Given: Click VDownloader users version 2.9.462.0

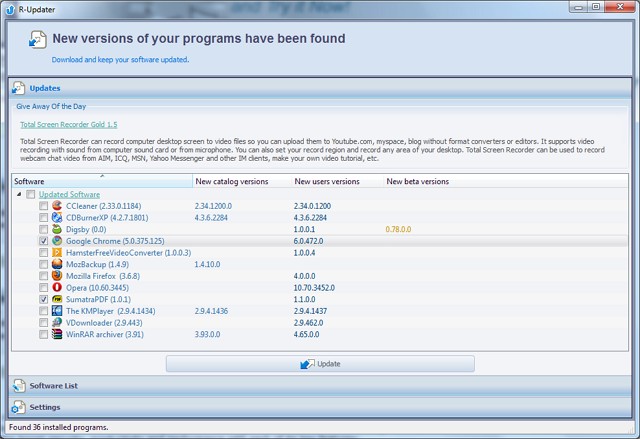Looking at the screenshot, I should coord(308,323).
